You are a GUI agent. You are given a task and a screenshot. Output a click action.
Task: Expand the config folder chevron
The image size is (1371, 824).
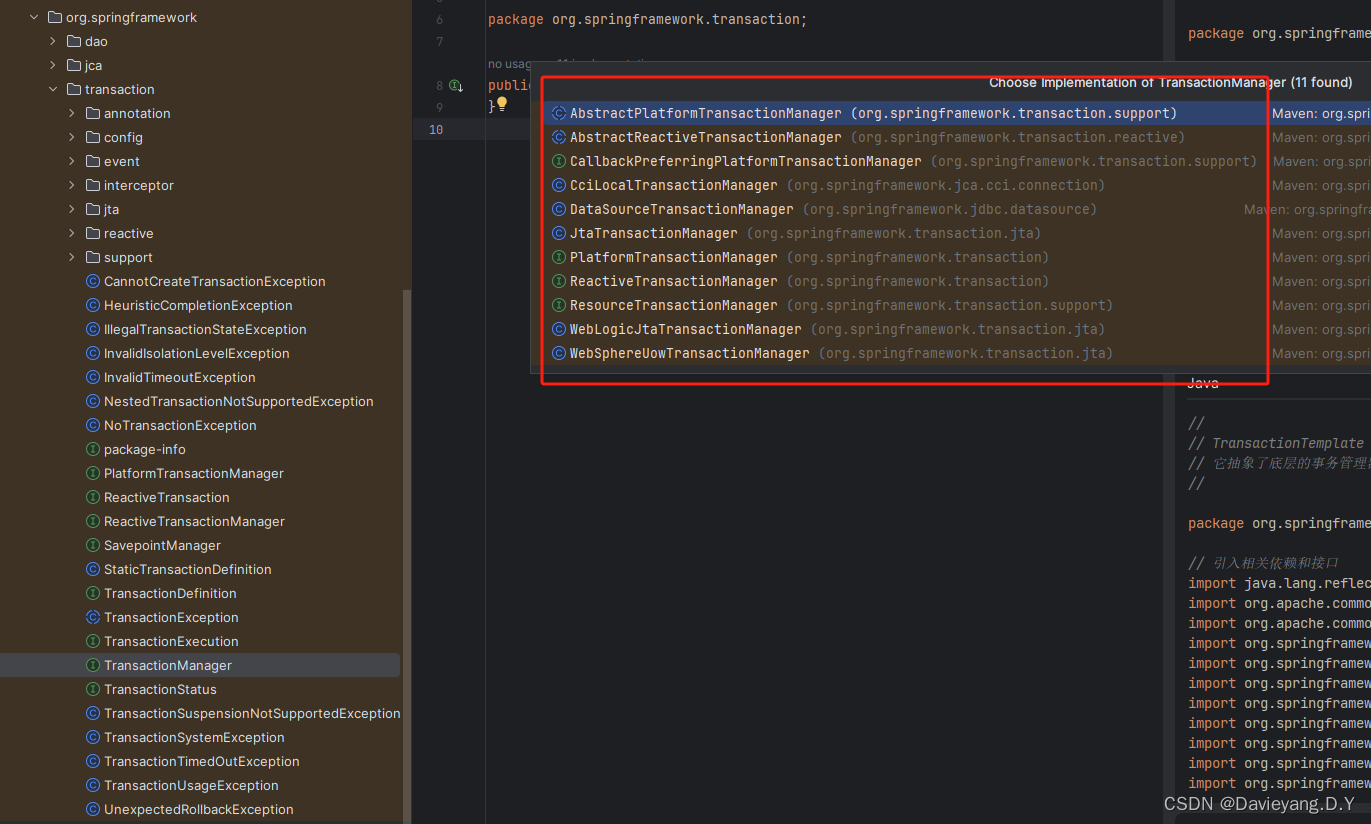click(x=72, y=137)
